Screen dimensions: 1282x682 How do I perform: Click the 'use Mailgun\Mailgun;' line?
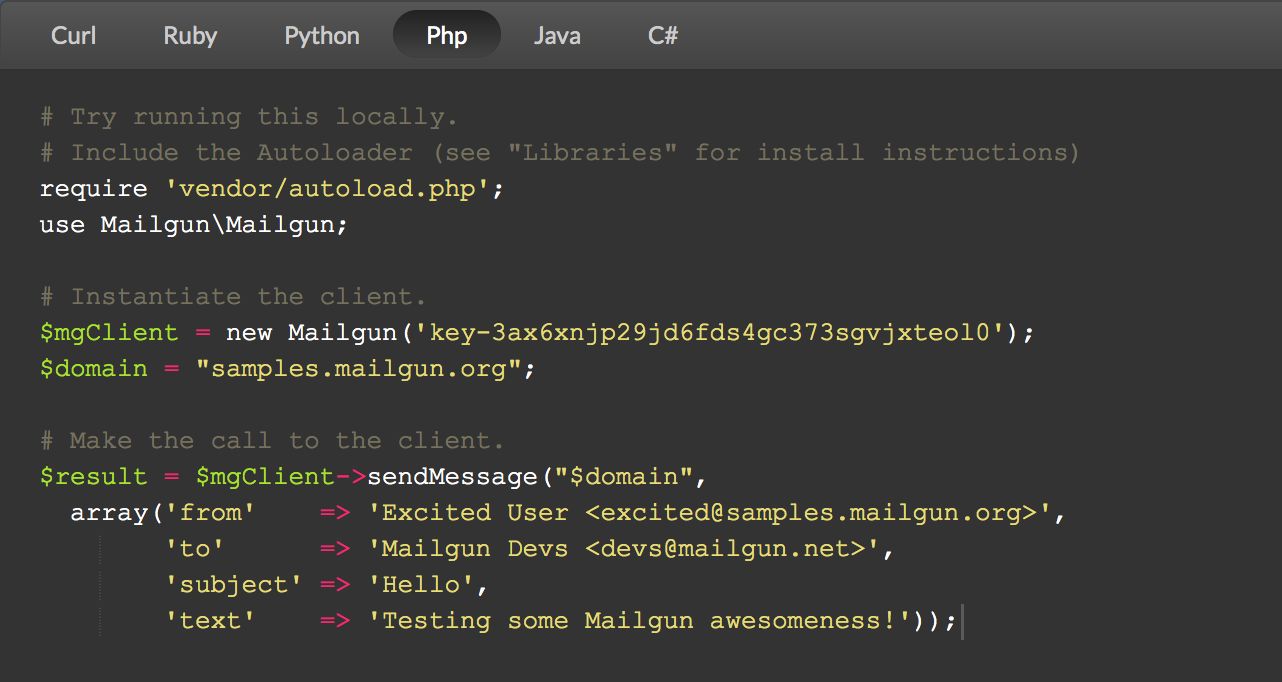coord(193,225)
